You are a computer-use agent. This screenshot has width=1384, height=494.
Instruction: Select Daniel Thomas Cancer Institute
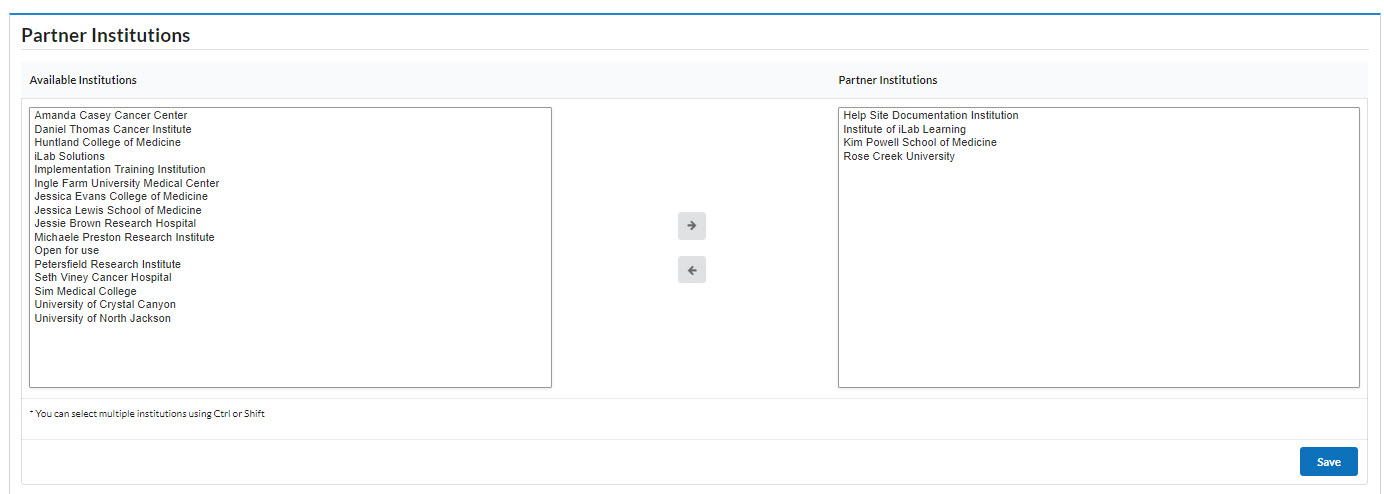pos(113,129)
